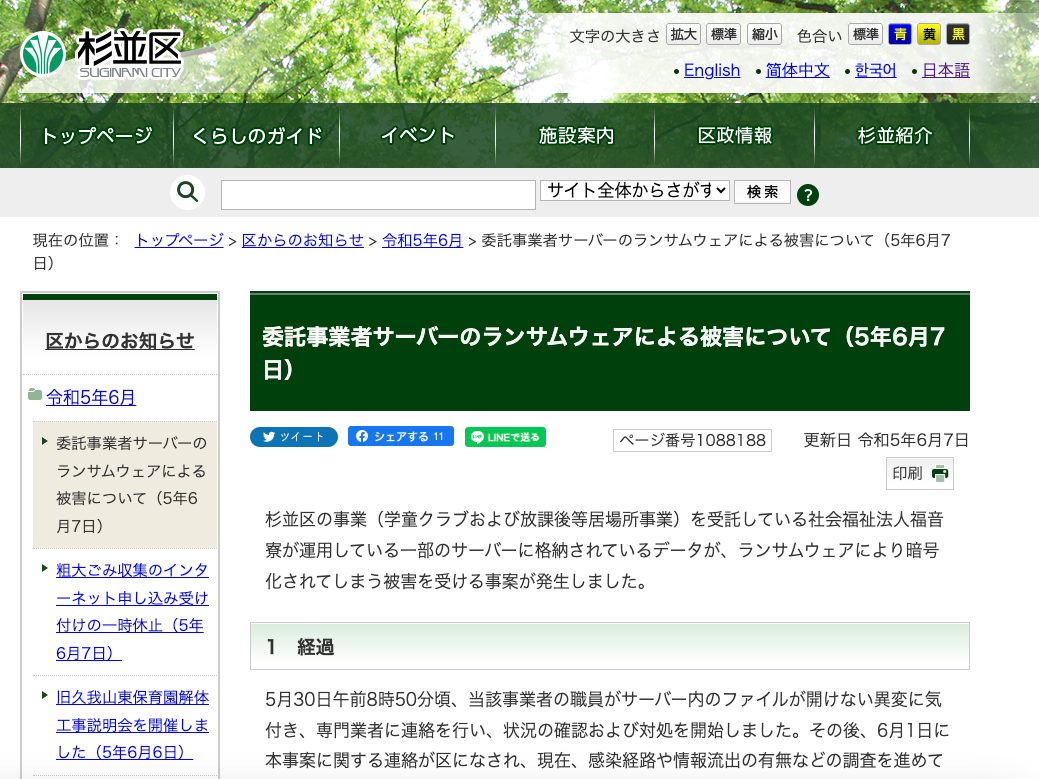This screenshot has height=779, width=1039.
Task: Switch language to 日本語
Action: pyautogui.click(x=946, y=70)
